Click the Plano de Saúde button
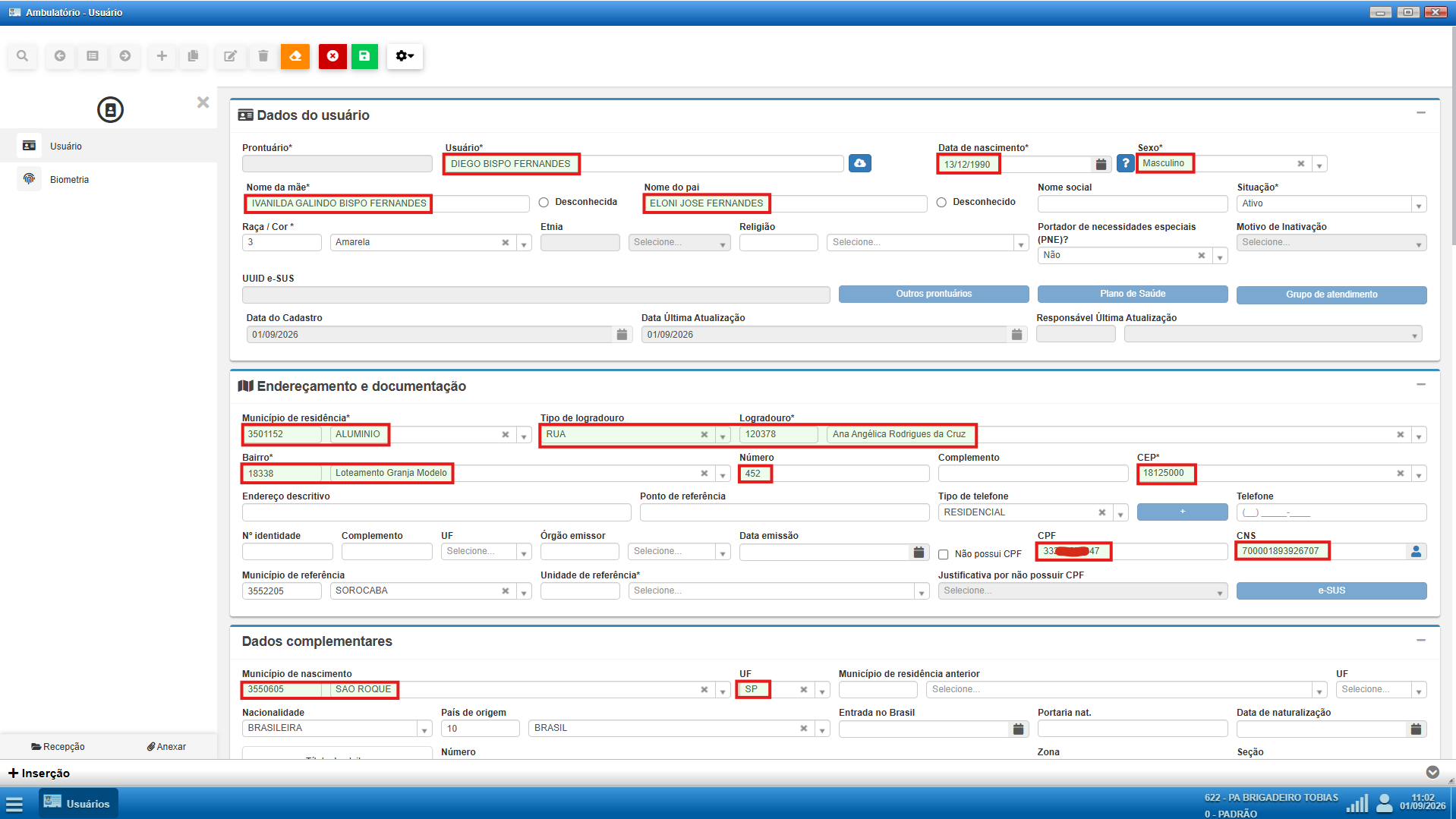 coord(1133,295)
